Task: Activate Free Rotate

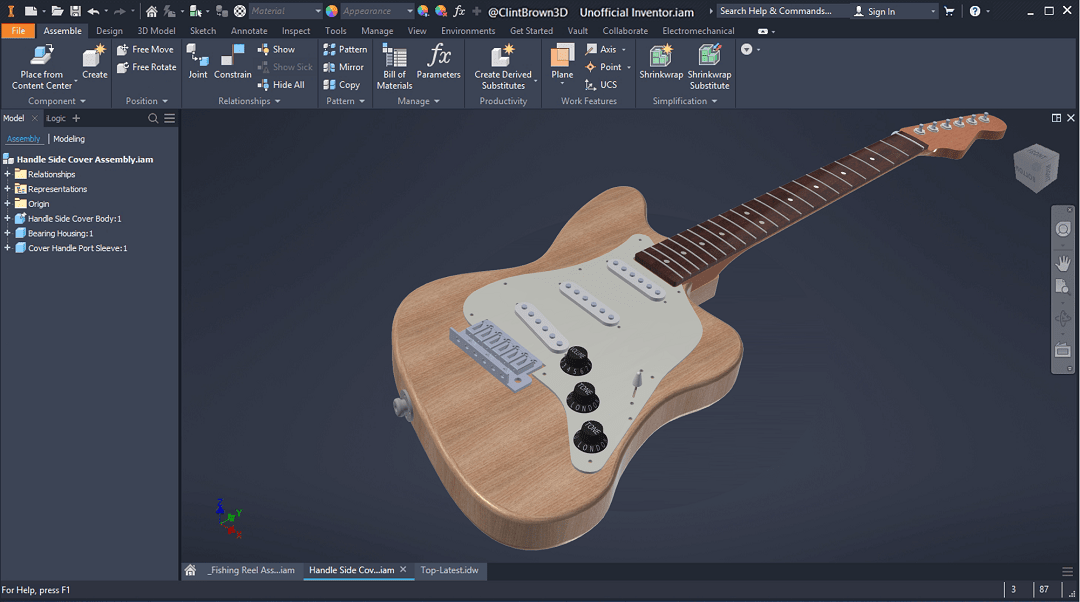Action: 146,67
